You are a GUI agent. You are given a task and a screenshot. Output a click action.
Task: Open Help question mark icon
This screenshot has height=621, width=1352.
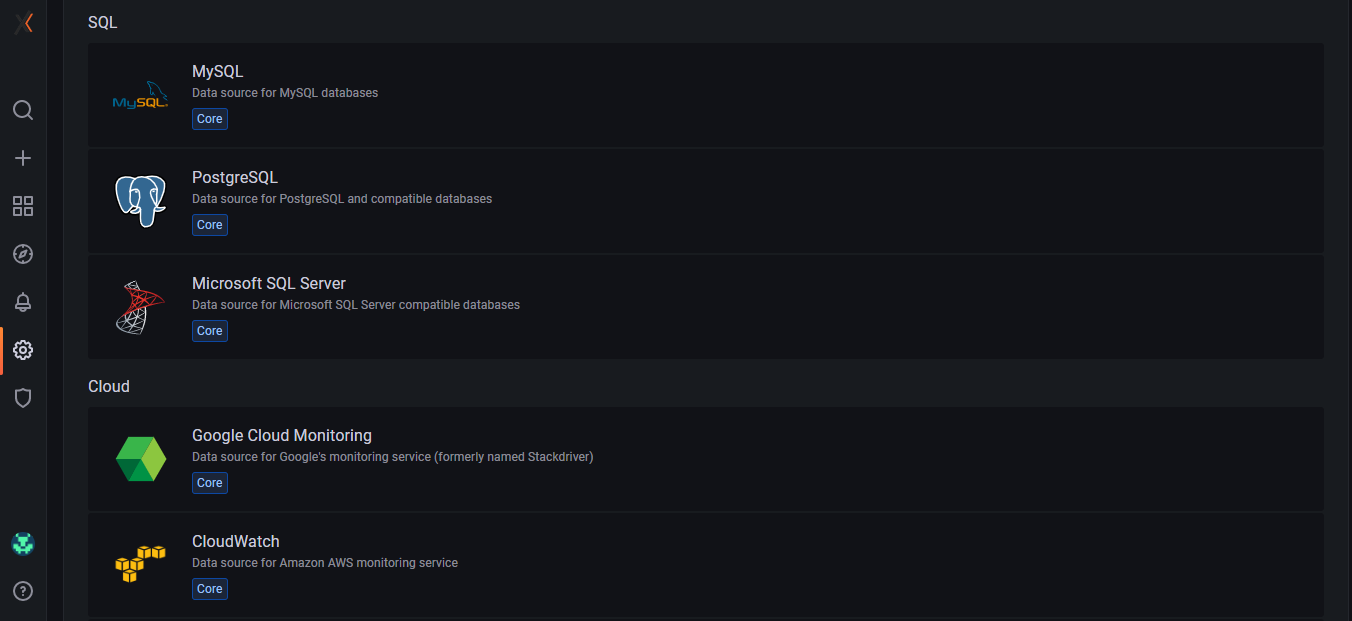click(23, 591)
